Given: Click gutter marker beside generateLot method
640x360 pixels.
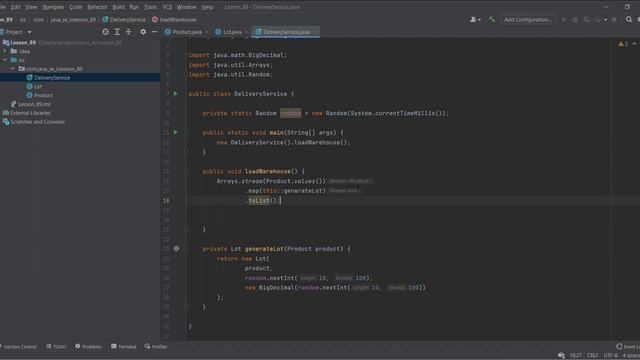Looking at the screenshot, I should click(x=176, y=248).
